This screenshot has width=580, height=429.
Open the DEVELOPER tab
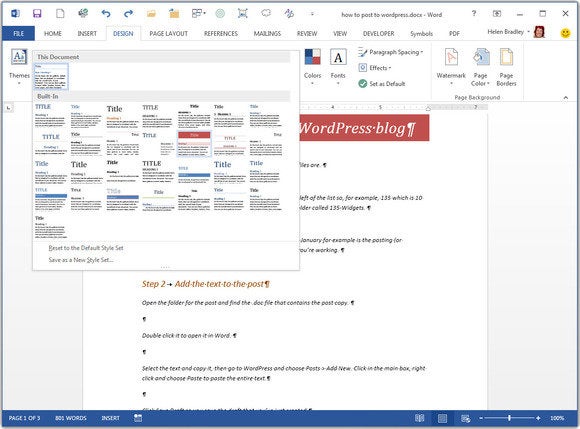tap(378, 33)
